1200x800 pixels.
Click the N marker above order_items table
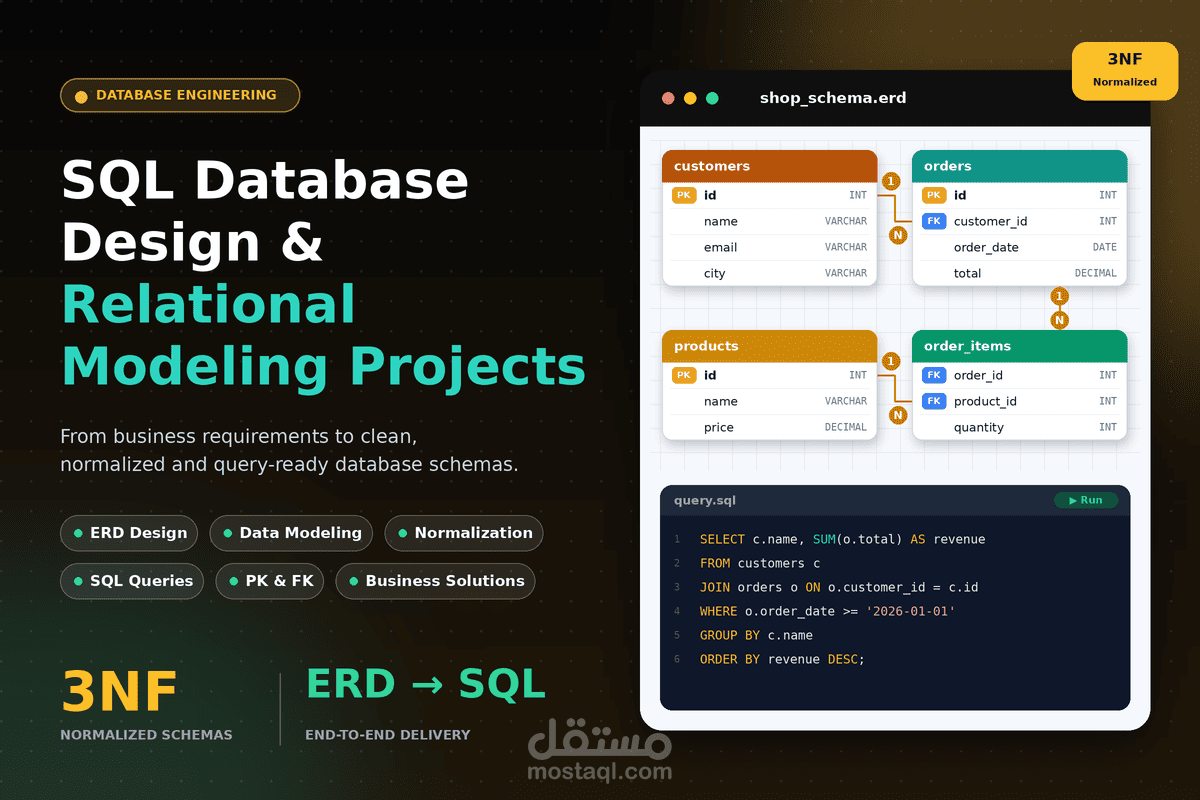1060,320
